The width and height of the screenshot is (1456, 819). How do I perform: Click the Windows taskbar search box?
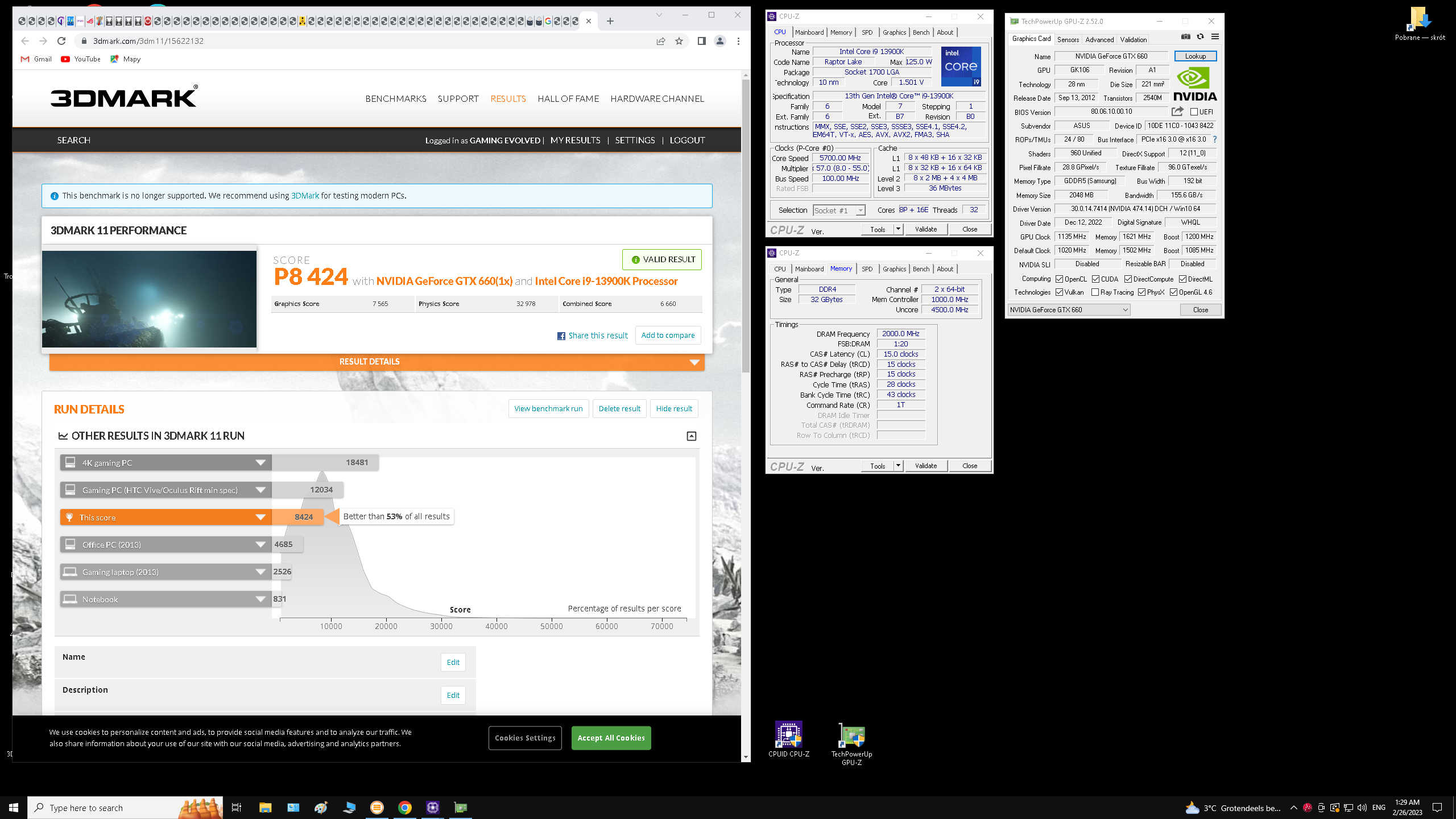[125, 808]
